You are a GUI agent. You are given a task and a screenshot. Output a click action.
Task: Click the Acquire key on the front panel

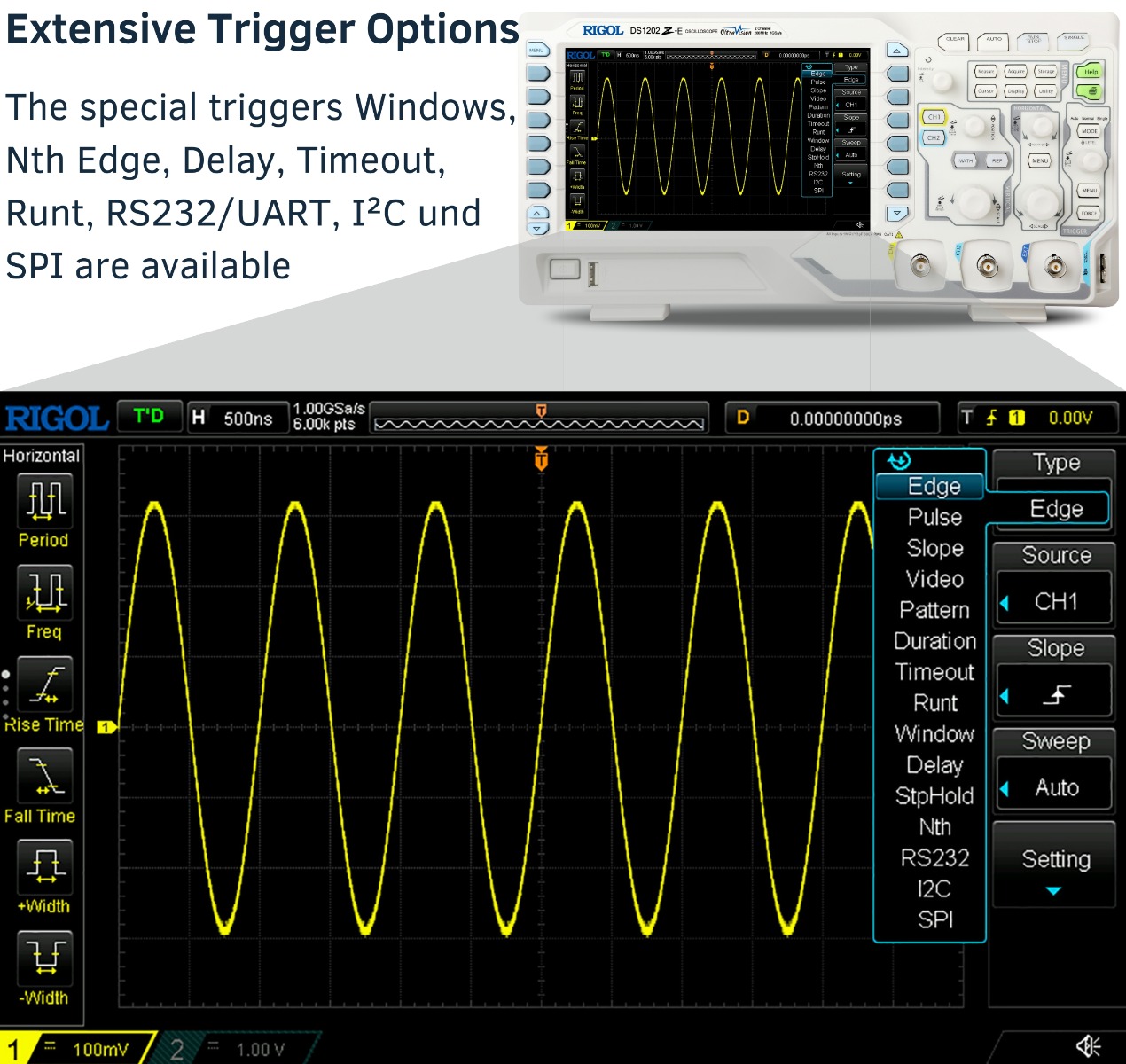(1016, 72)
